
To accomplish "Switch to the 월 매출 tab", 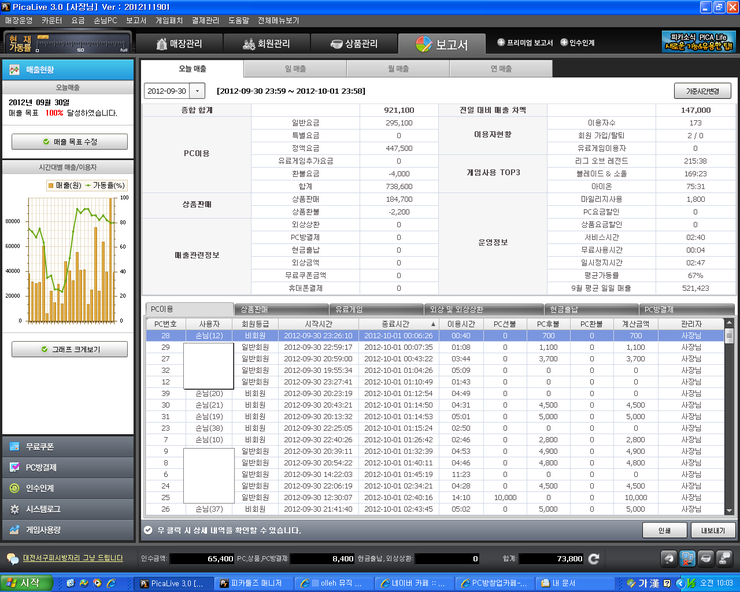I will click(398, 69).
